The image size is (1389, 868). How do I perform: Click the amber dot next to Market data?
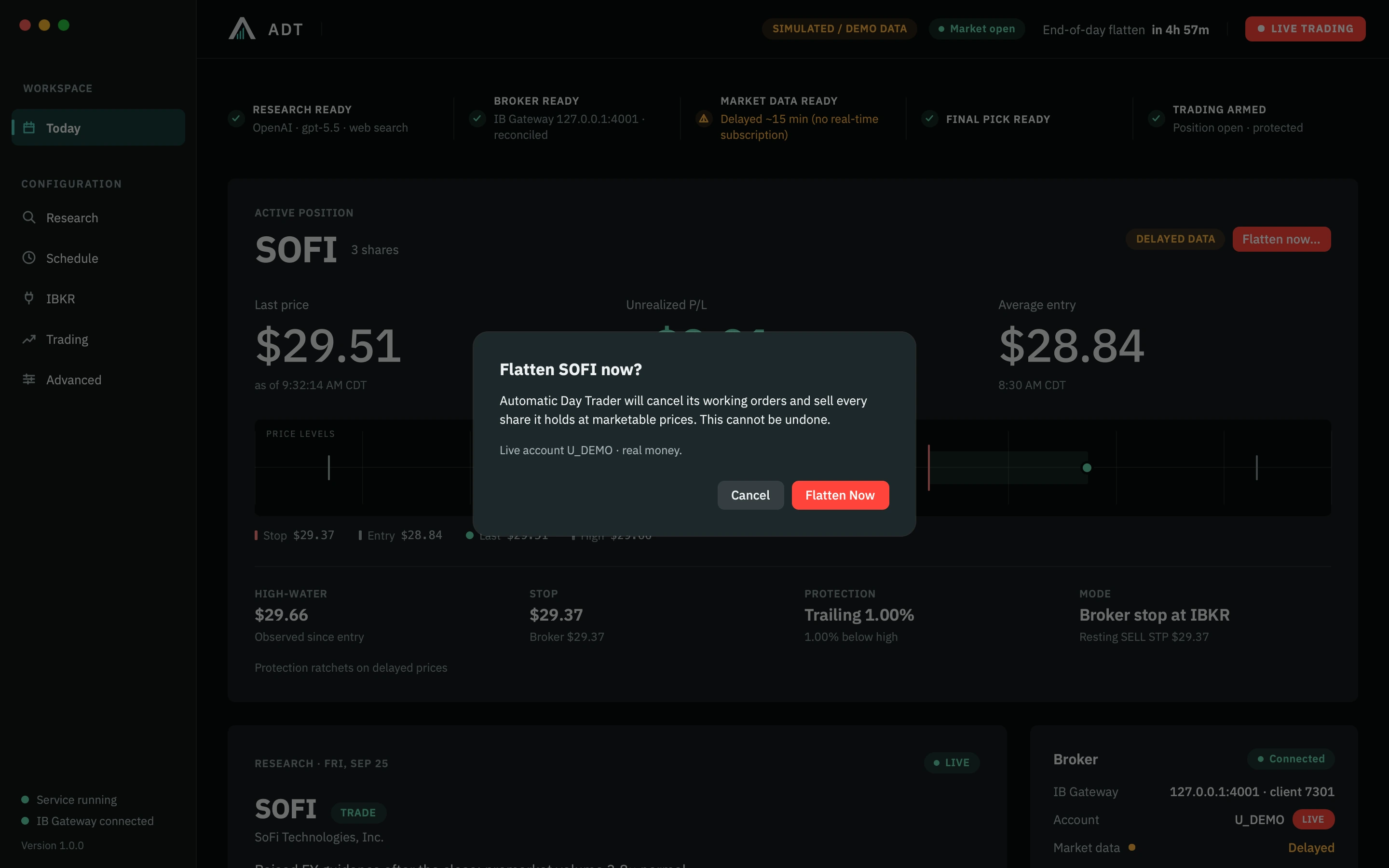1132,847
